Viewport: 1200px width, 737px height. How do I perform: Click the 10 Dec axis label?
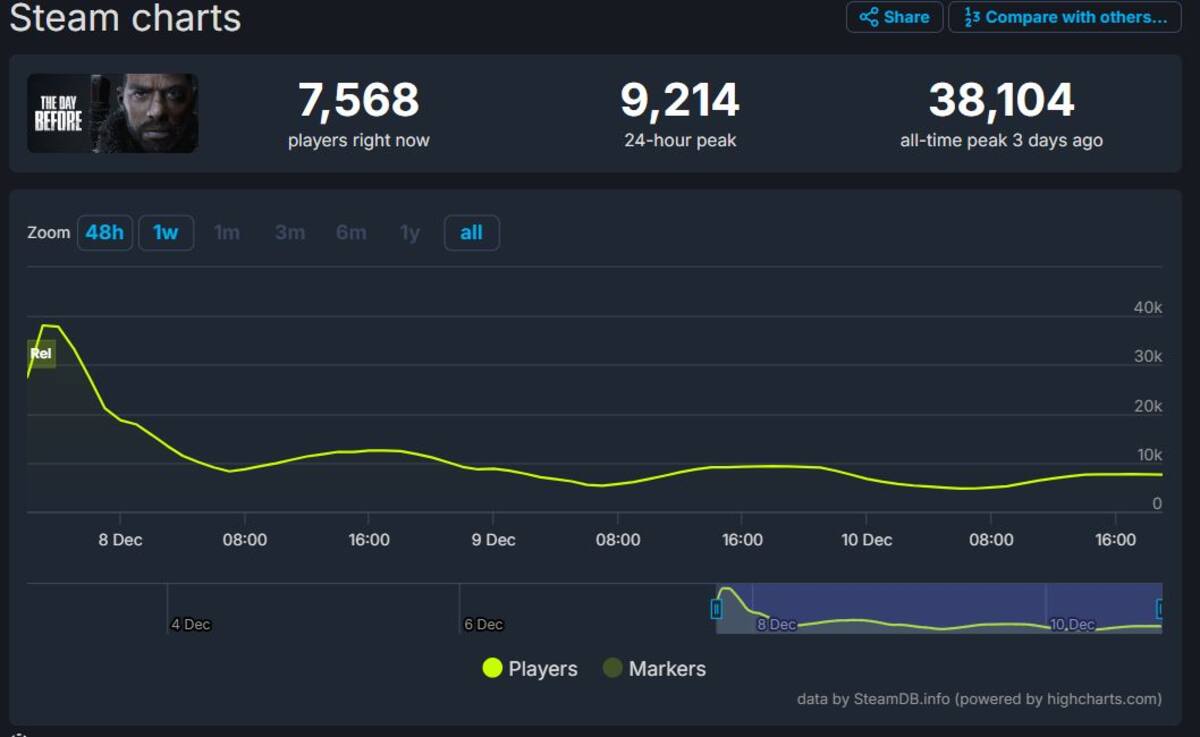[x=866, y=540]
